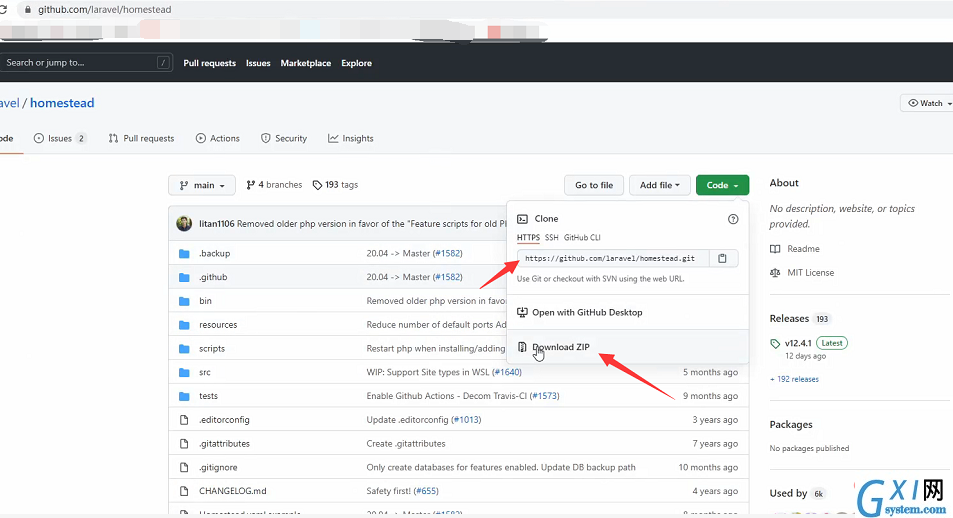Click the GitHub Desktop download icon
Screen dimensions: 953x518
click(x=522, y=312)
